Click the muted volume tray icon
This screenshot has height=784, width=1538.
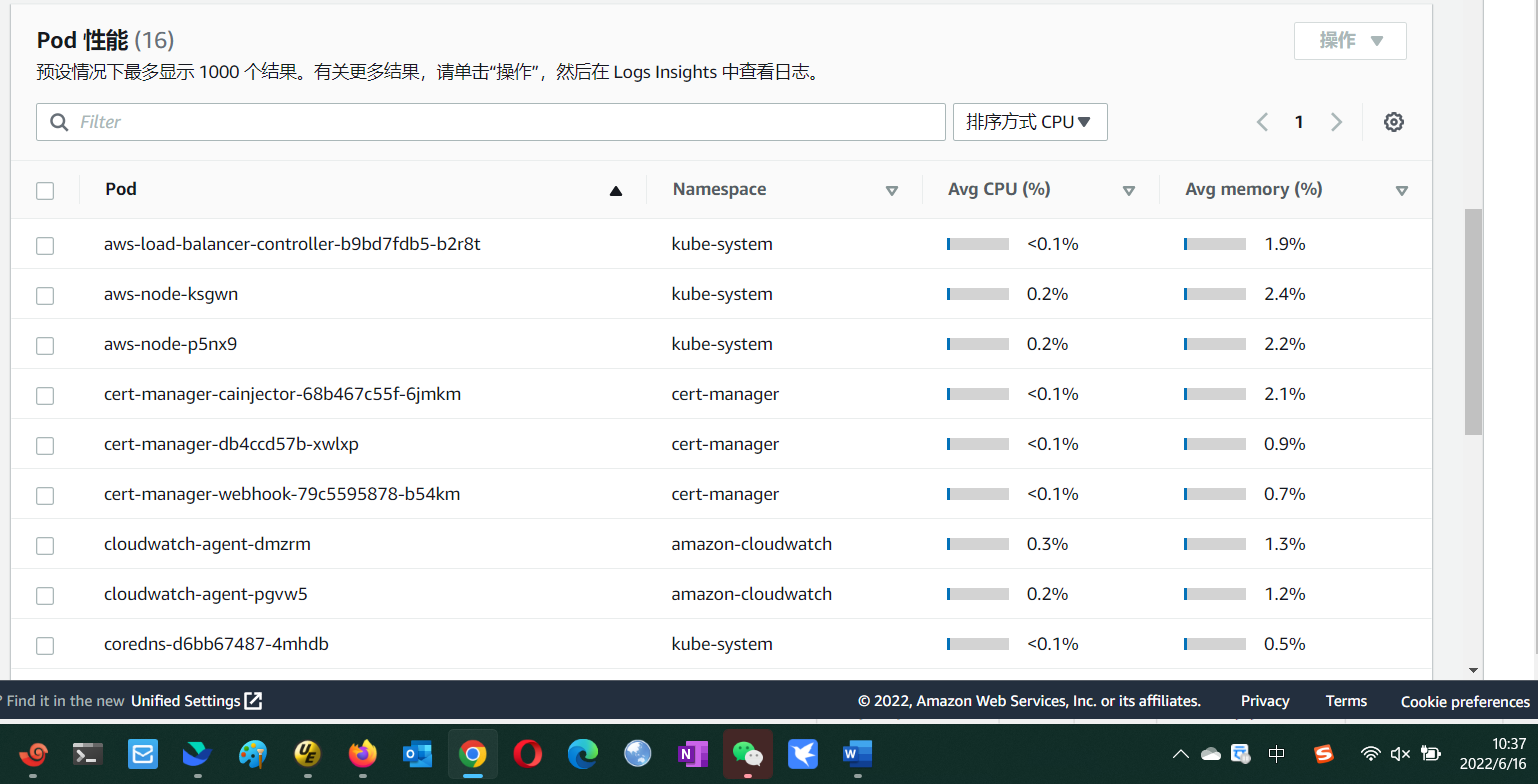point(1400,754)
